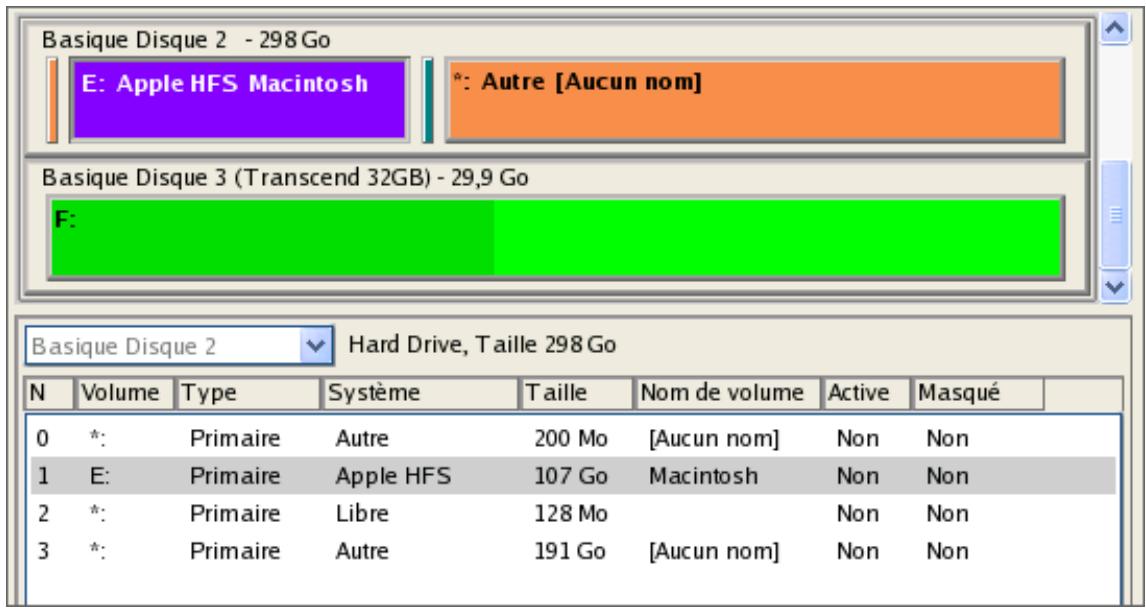Sort by the Nom de volume column header
This screenshot has width=1146, height=609.
[x=729, y=393]
